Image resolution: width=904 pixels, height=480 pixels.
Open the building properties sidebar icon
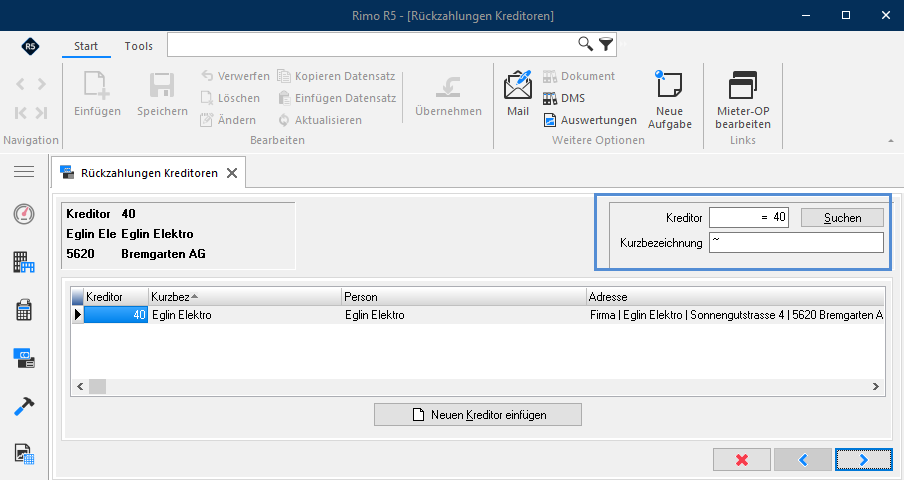tap(24, 262)
